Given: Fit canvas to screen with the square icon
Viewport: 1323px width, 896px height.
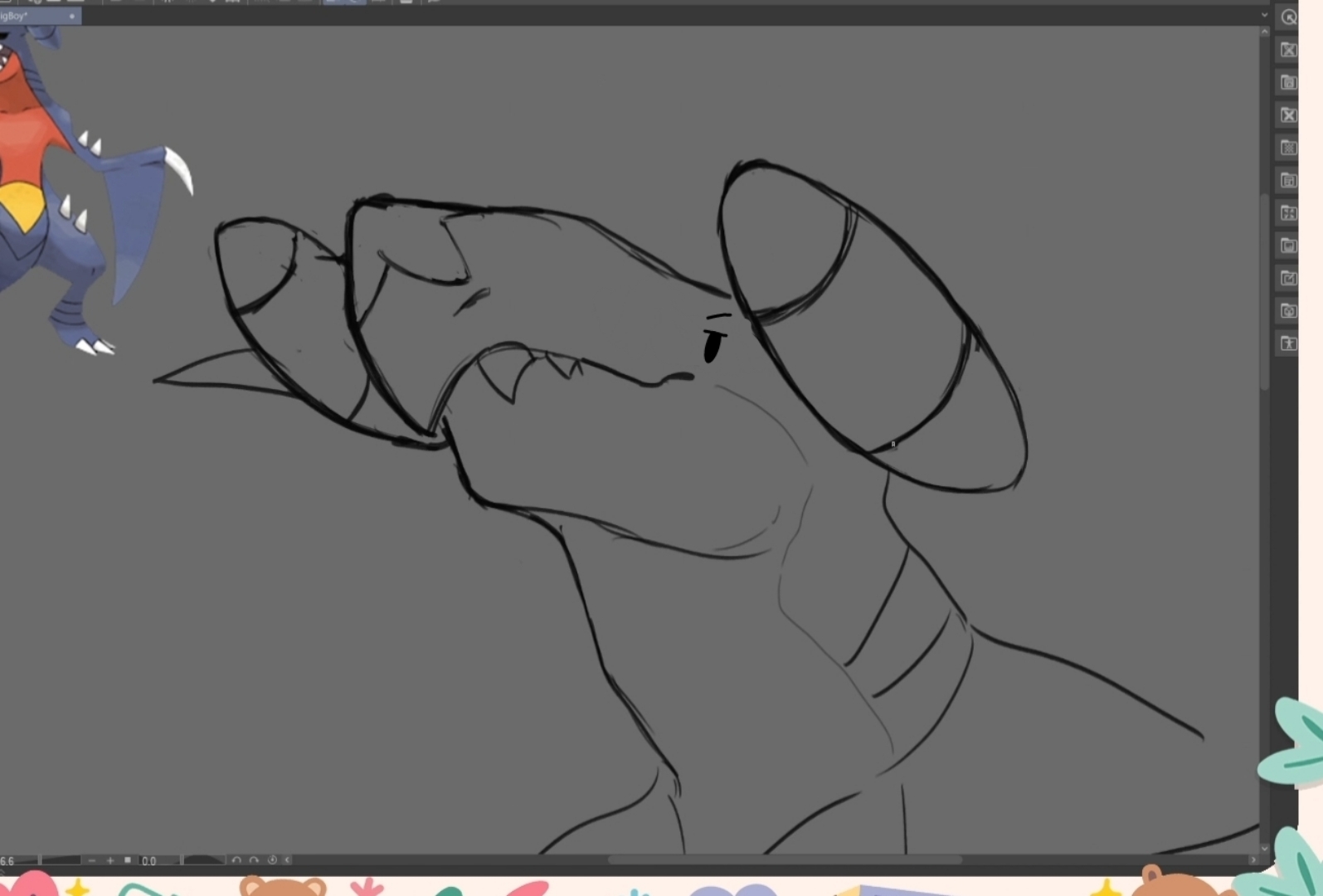Looking at the screenshot, I should 128,860.
